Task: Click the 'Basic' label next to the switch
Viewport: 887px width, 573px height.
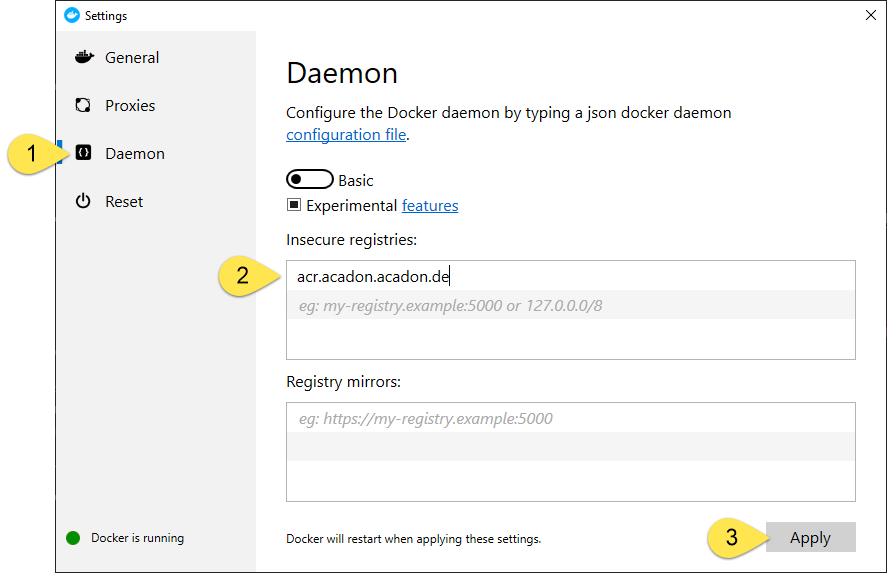Action: (x=356, y=180)
